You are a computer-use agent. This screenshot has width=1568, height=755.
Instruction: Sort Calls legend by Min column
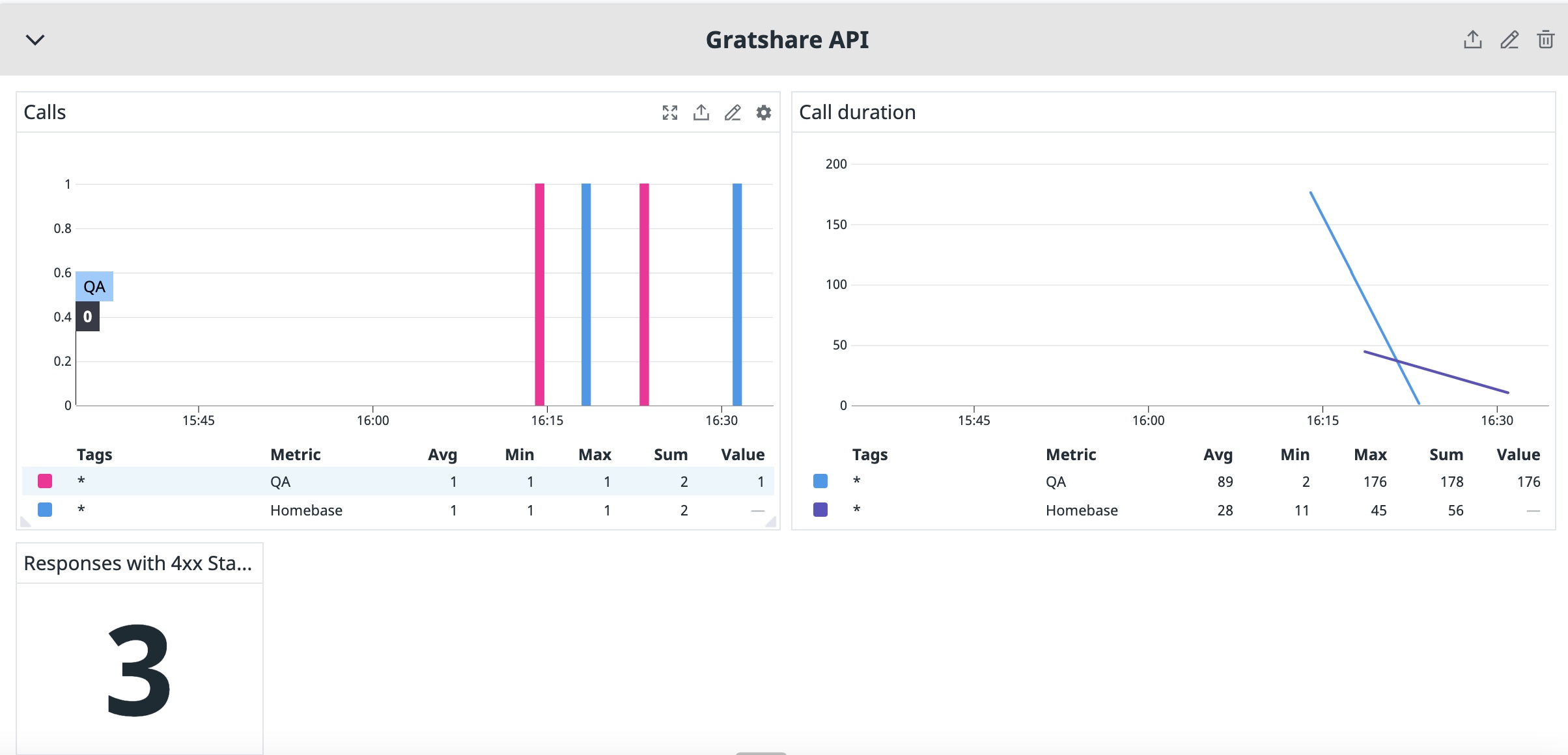pyautogui.click(x=519, y=454)
